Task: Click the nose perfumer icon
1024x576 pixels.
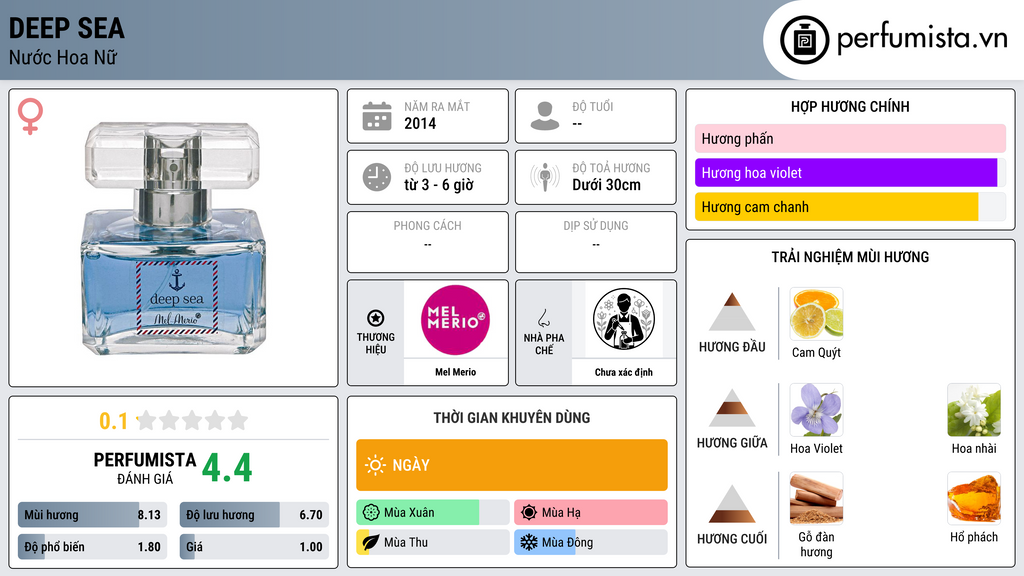Action: coord(543,318)
